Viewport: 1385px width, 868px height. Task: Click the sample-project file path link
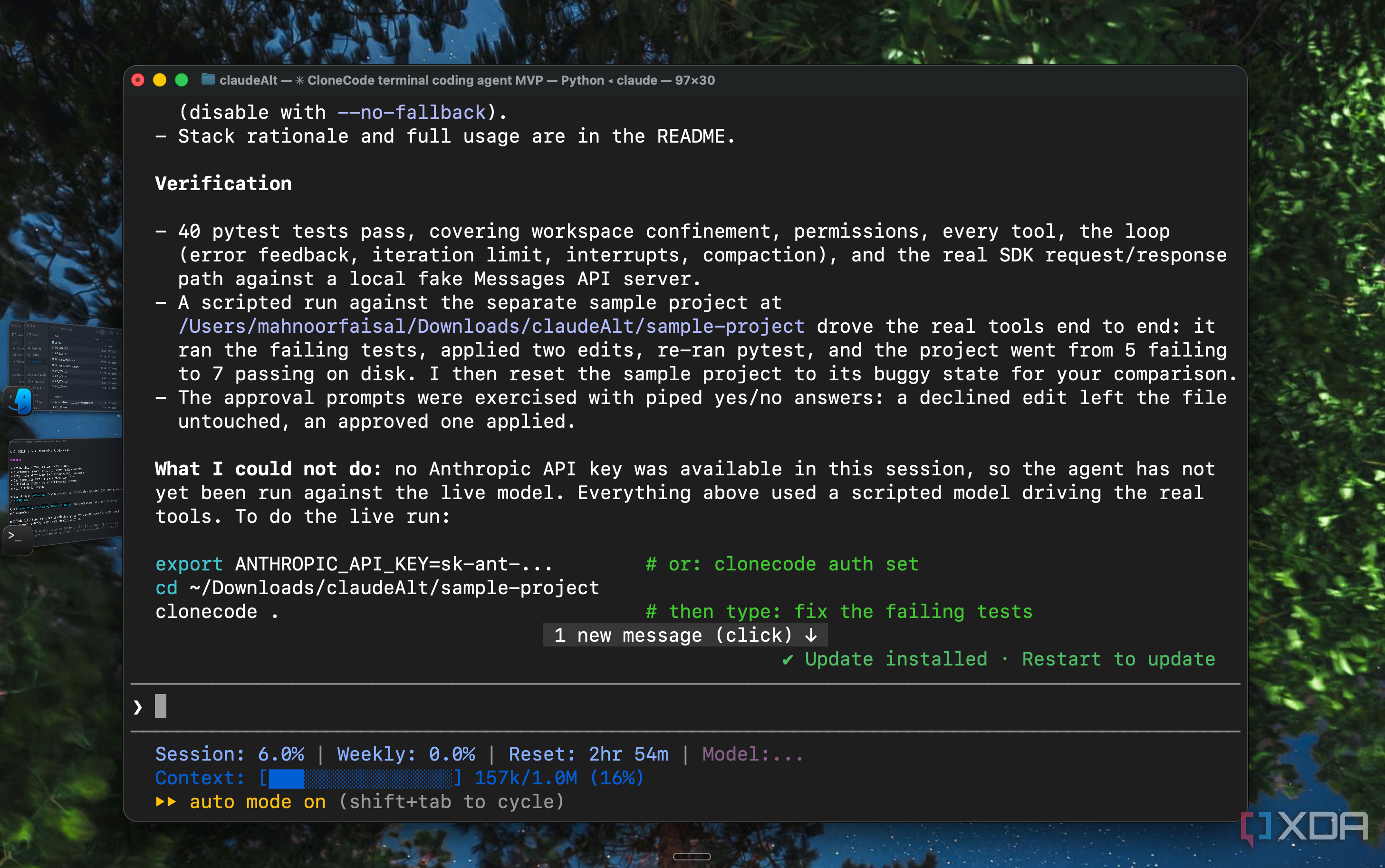point(491,326)
